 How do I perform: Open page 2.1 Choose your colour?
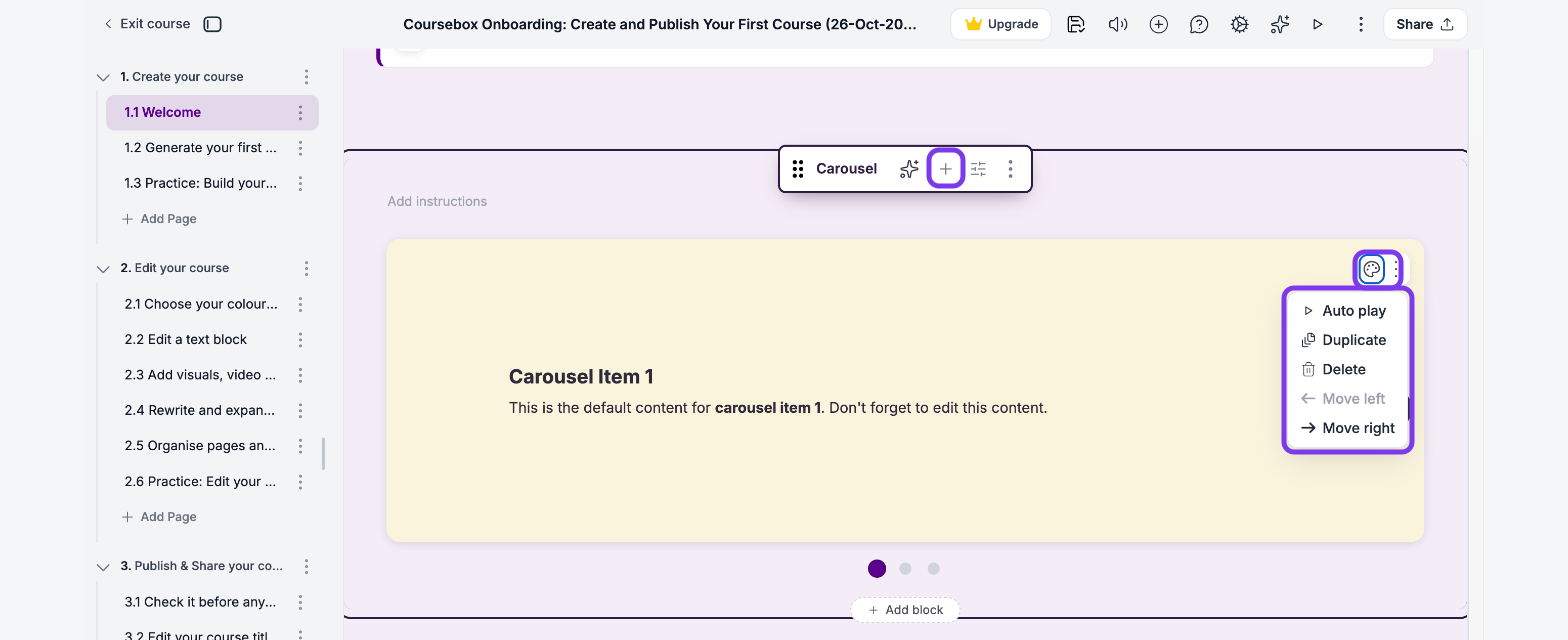[x=201, y=304]
